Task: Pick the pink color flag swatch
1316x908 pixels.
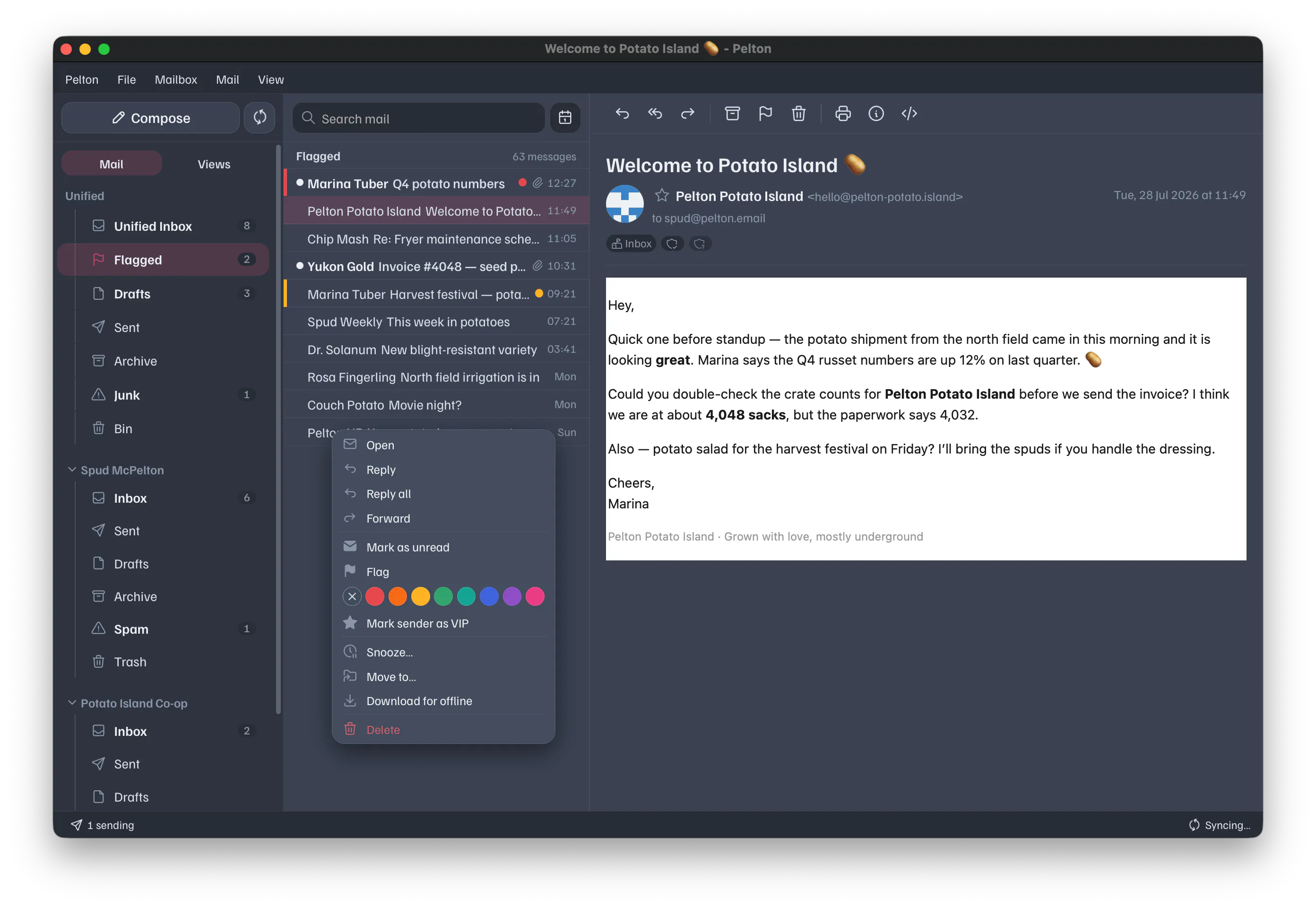Action: point(535,596)
